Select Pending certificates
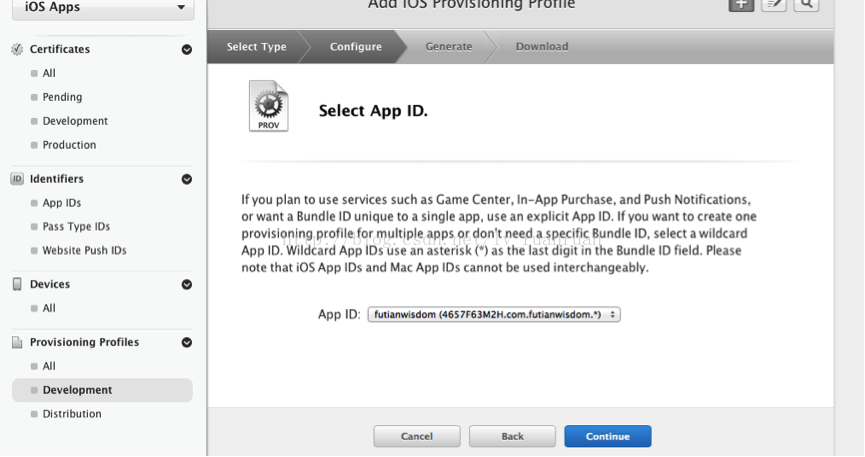This screenshot has height=457, width=865. click(62, 97)
